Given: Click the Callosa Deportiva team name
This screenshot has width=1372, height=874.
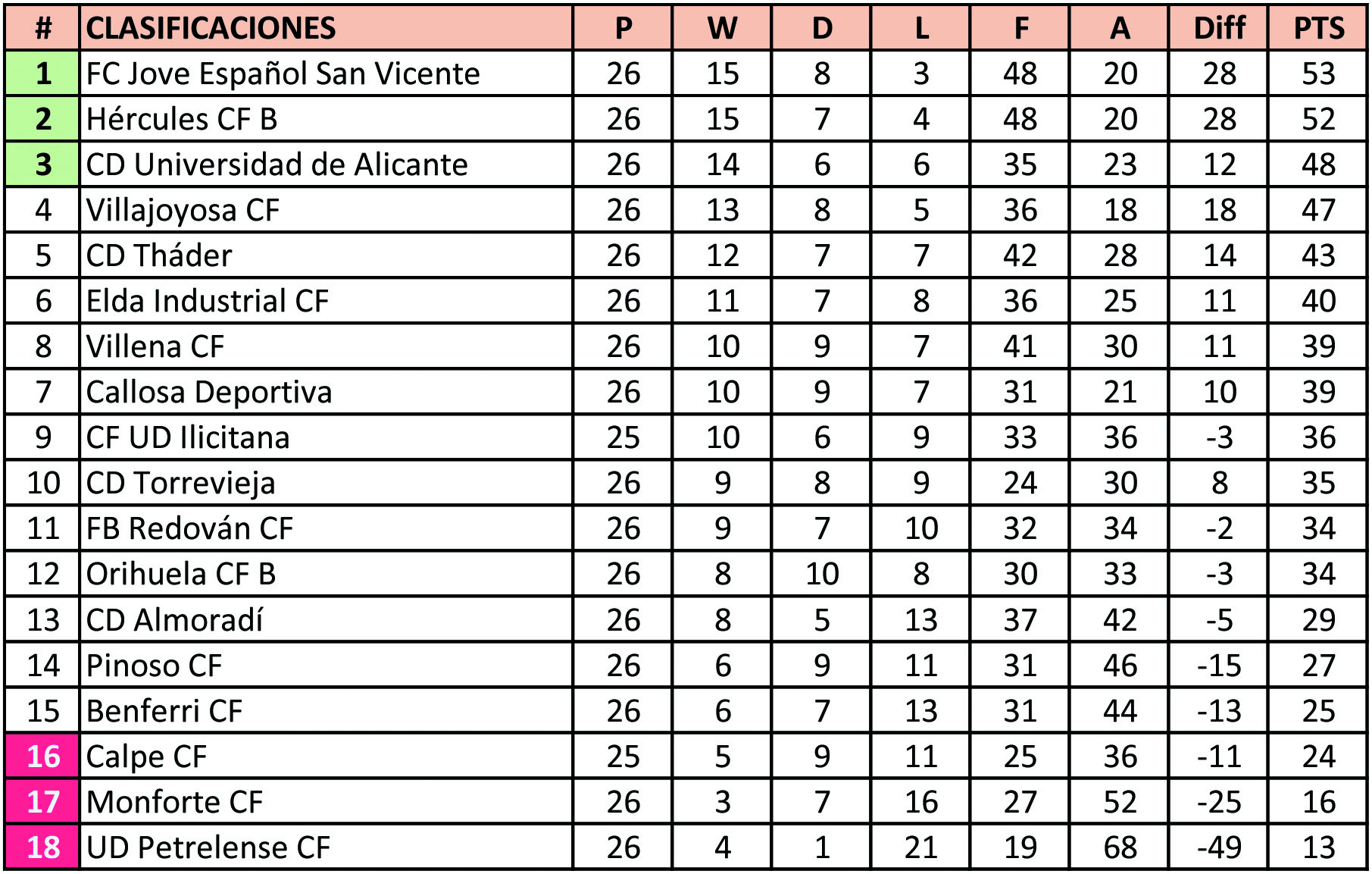Looking at the screenshot, I should (x=209, y=392).
